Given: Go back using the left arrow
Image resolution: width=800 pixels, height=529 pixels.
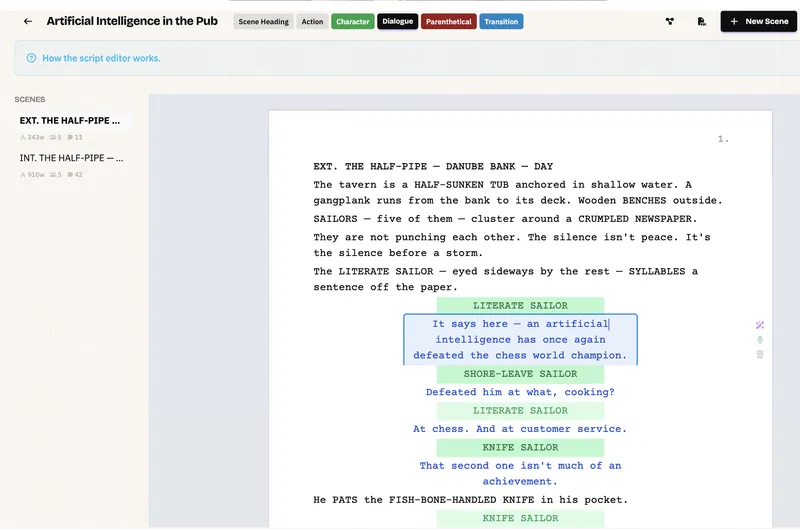Looking at the screenshot, I should (x=28, y=21).
